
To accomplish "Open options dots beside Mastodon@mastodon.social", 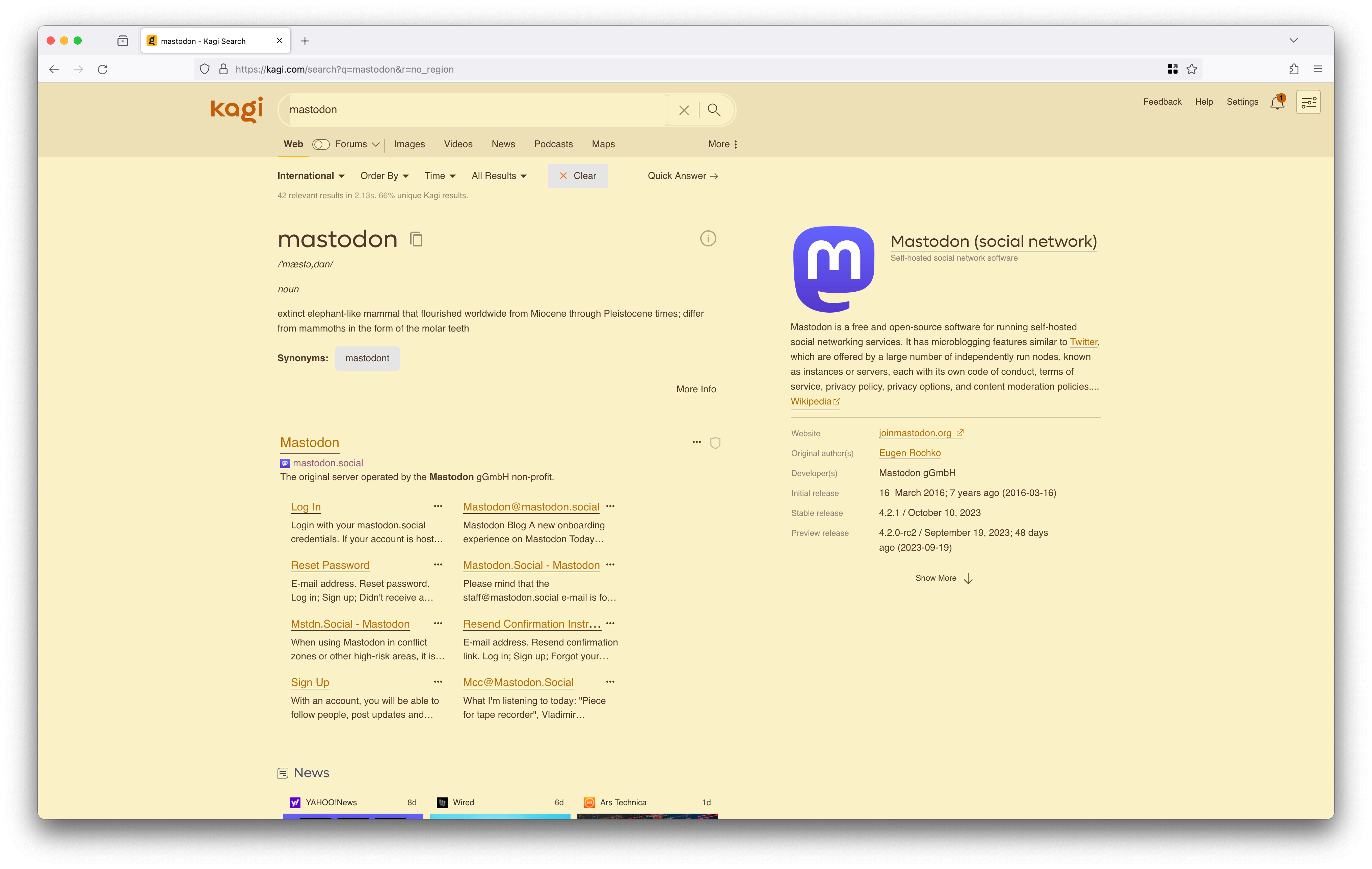I will 610,506.
